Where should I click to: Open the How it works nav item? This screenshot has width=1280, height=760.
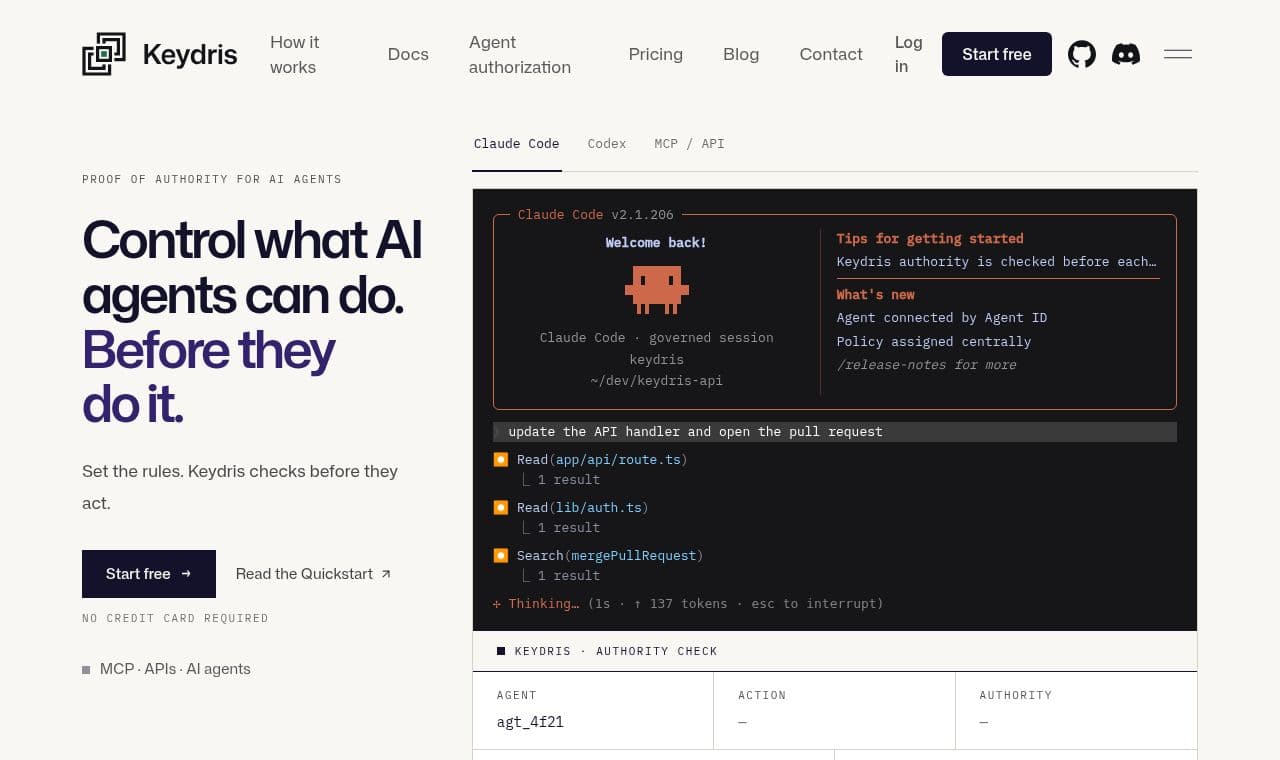(x=295, y=54)
